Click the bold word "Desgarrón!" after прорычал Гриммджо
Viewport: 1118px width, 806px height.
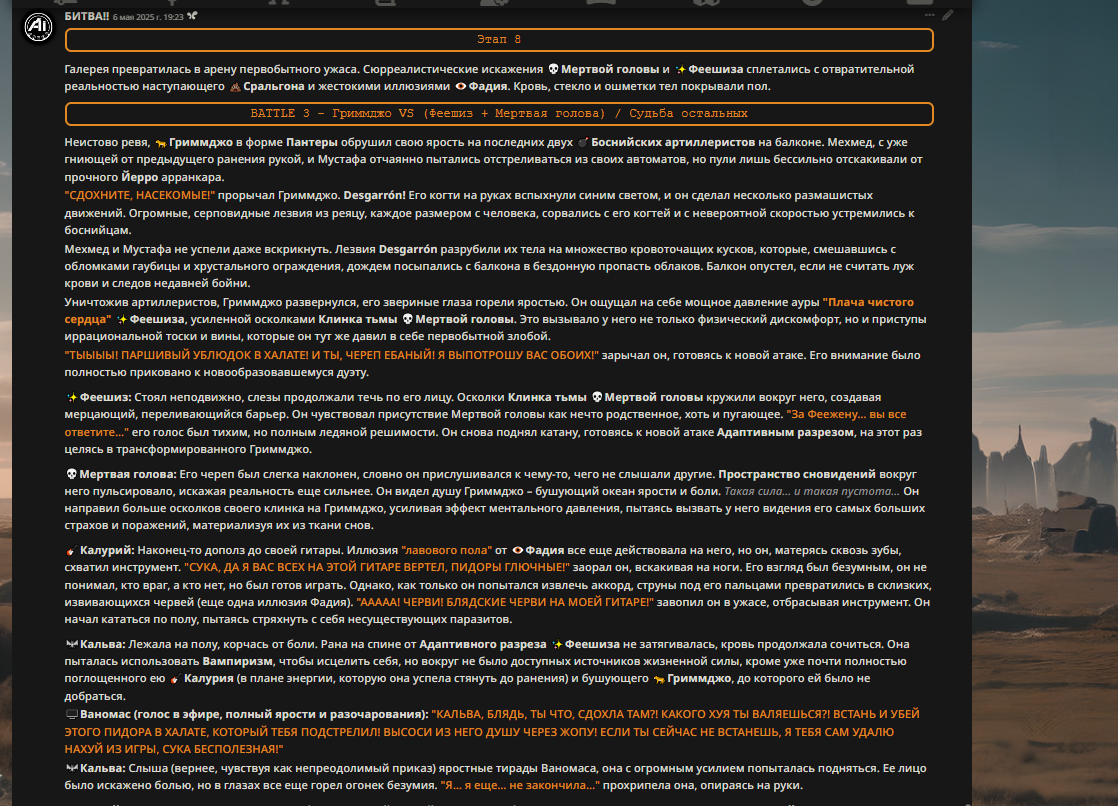[374, 195]
